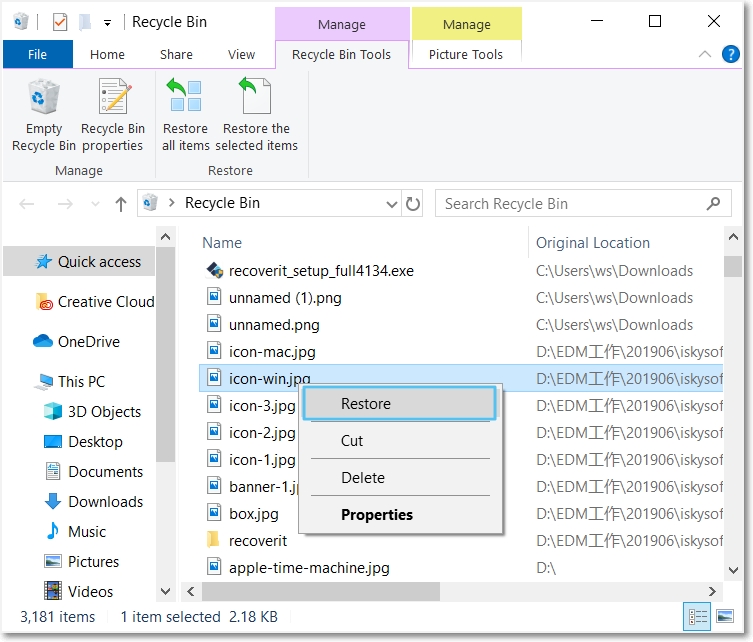Open the Help question mark icon
The height and width of the screenshot is (642, 753).
coord(730,54)
